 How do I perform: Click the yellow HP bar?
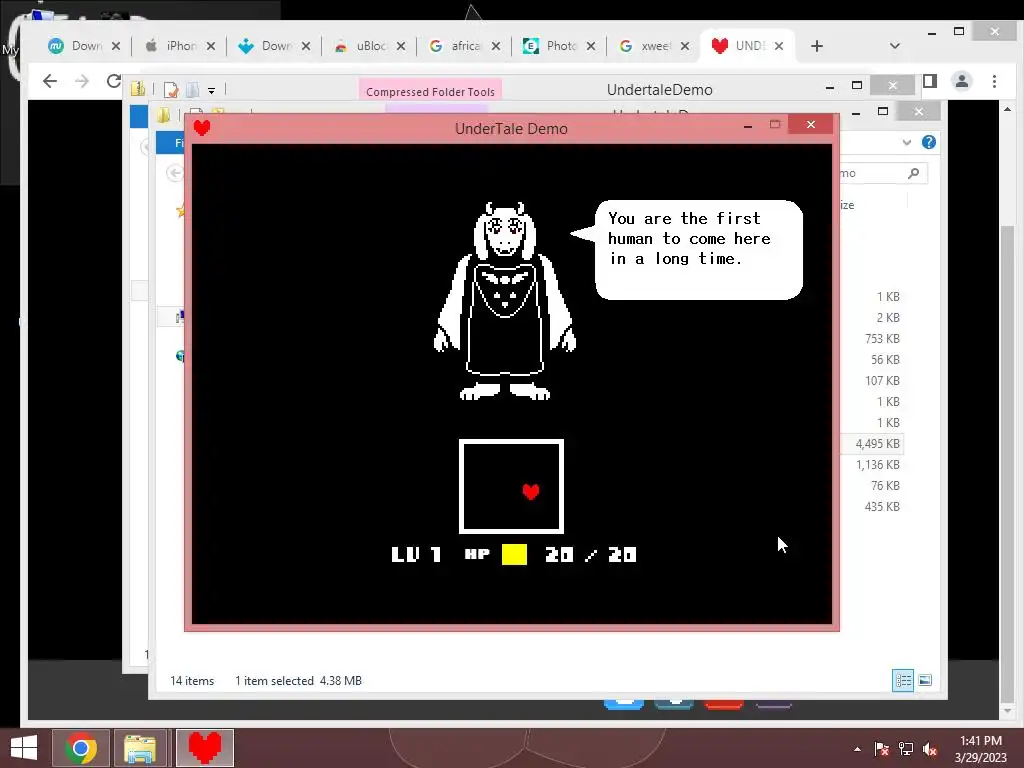[515, 554]
